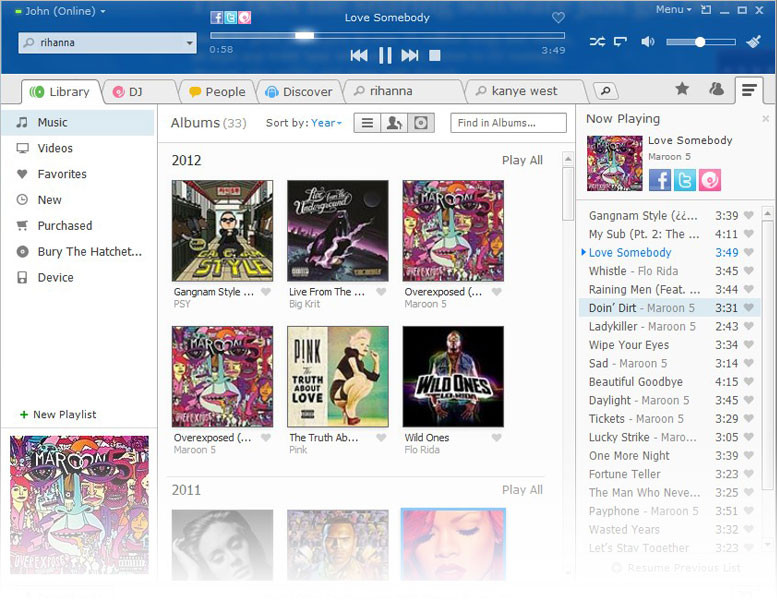Open the Discover tab
Image resolution: width=777 pixels, height=601 pixels.
pos(299,92)
